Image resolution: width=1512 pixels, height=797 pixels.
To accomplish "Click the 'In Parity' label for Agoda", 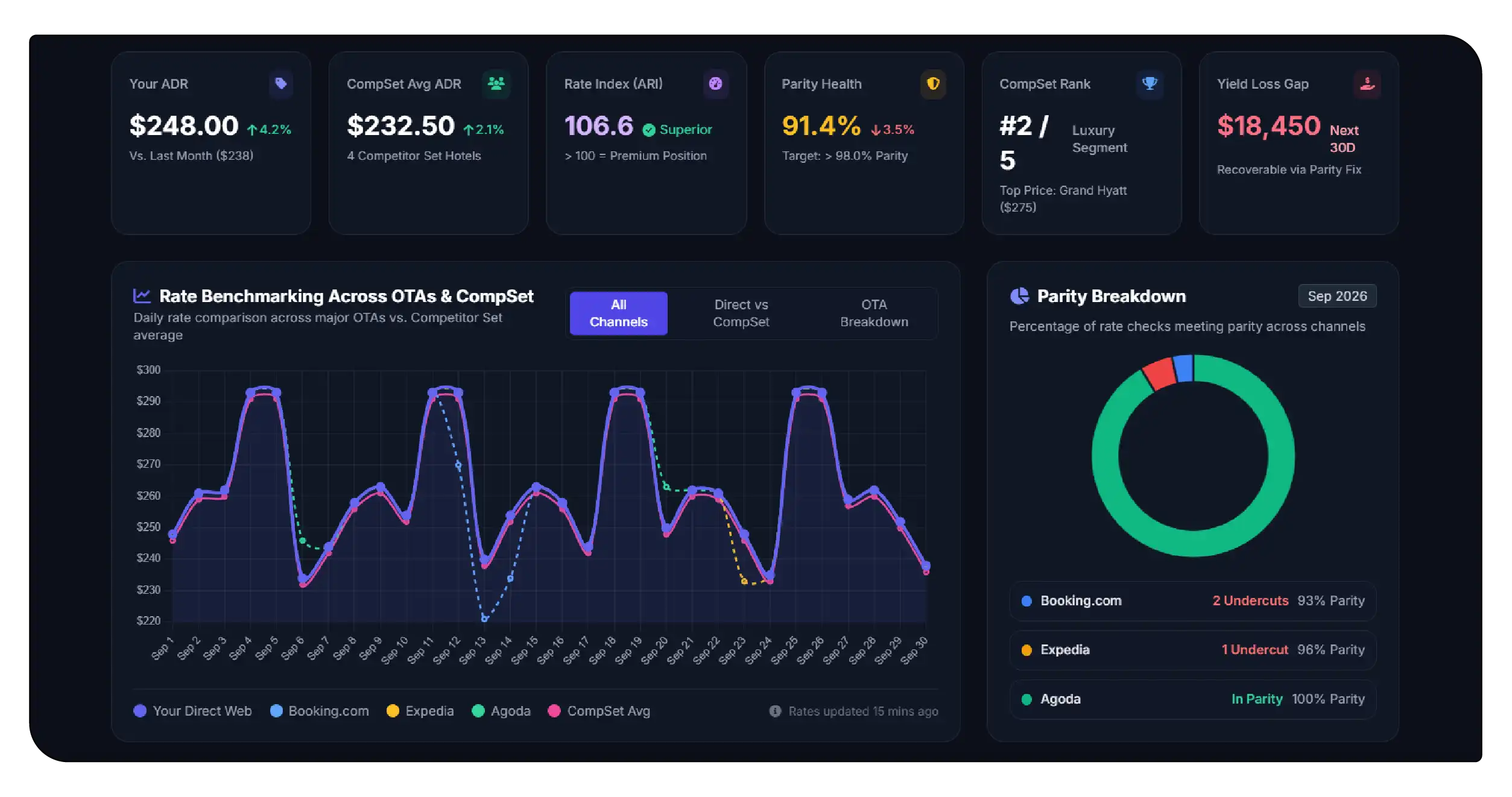I will pyautogui.click(x=1257, y=699).
